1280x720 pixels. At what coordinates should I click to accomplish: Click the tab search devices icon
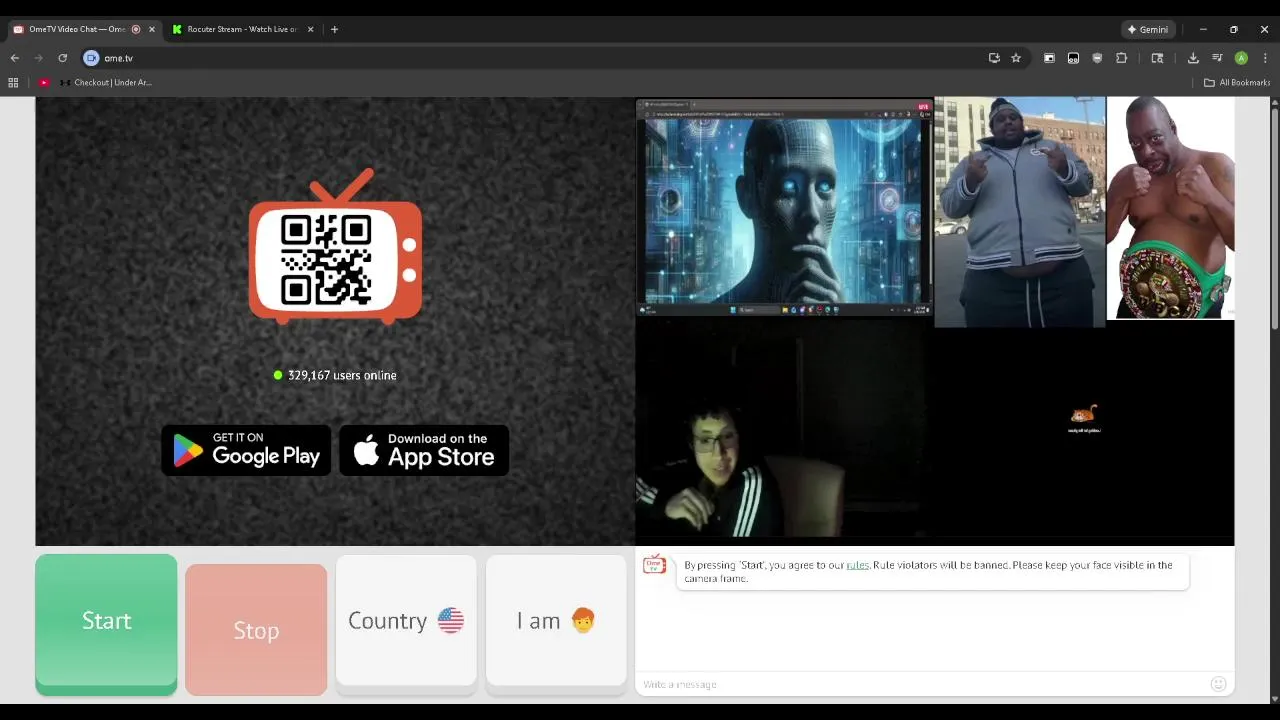1157,58
